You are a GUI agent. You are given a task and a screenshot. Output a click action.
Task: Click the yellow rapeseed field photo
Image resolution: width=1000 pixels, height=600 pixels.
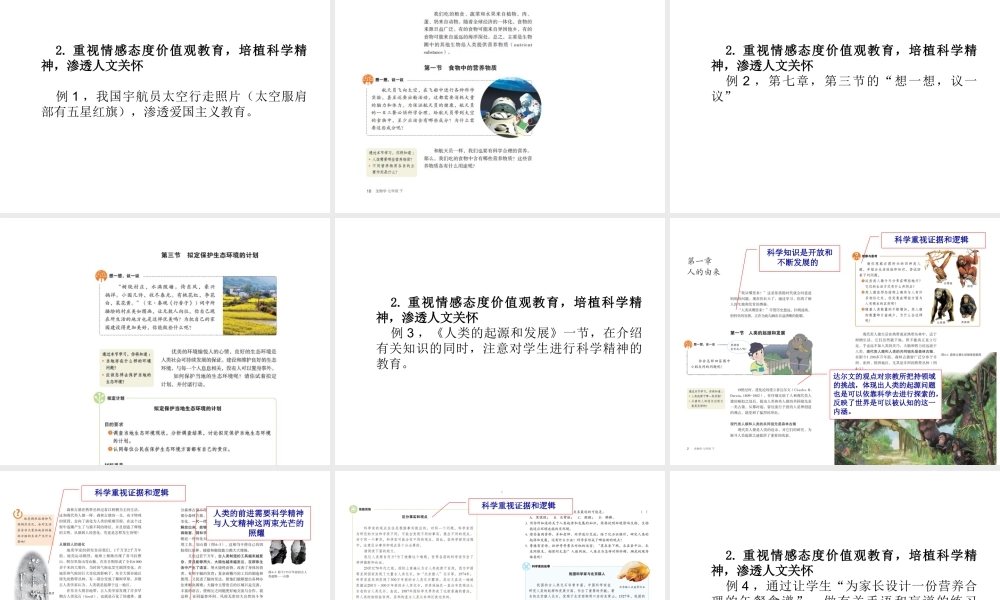click(249, 305)
